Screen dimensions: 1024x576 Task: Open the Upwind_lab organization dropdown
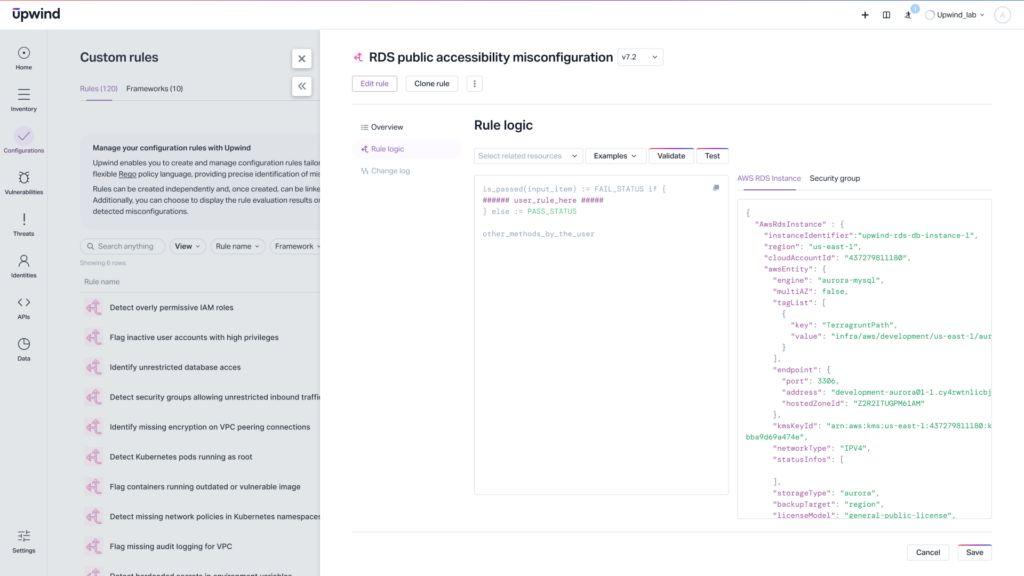click(x=955, y=15)
